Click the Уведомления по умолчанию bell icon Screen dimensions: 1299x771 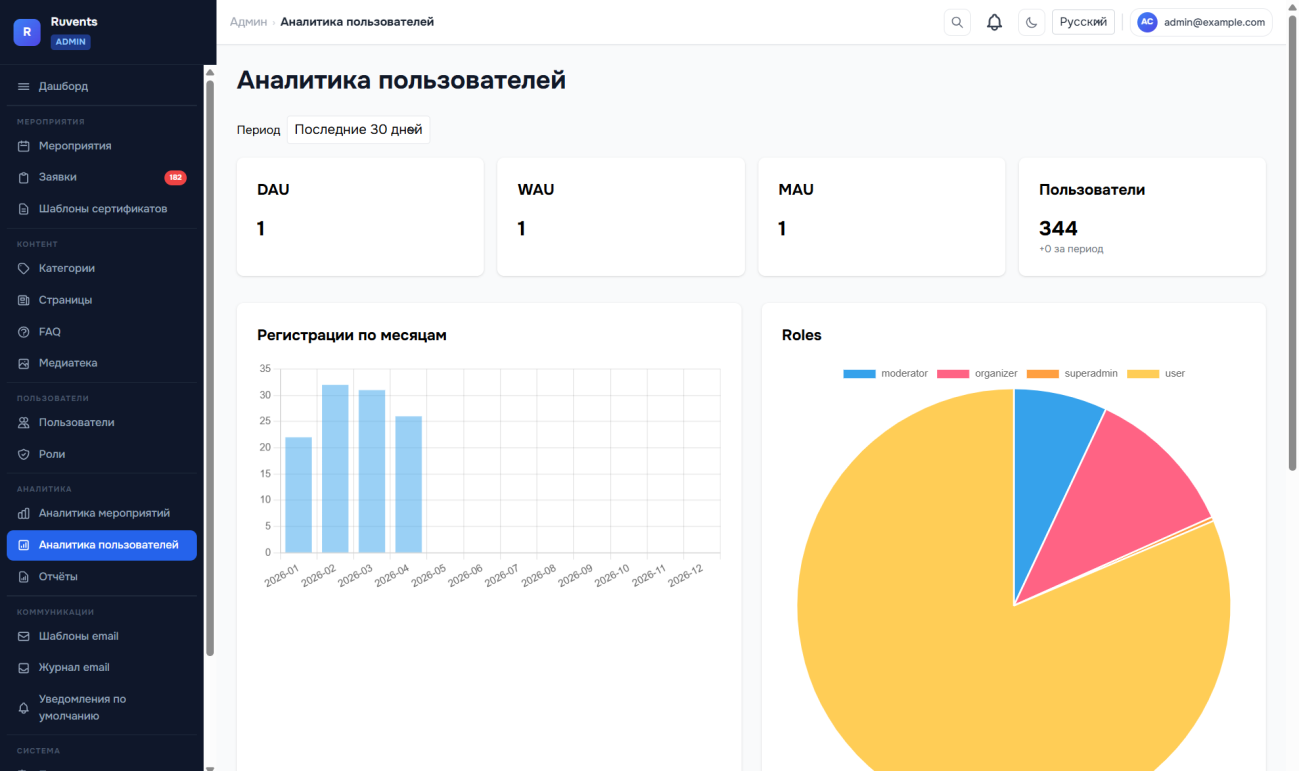pyautogui.click(x=24, y=708)
